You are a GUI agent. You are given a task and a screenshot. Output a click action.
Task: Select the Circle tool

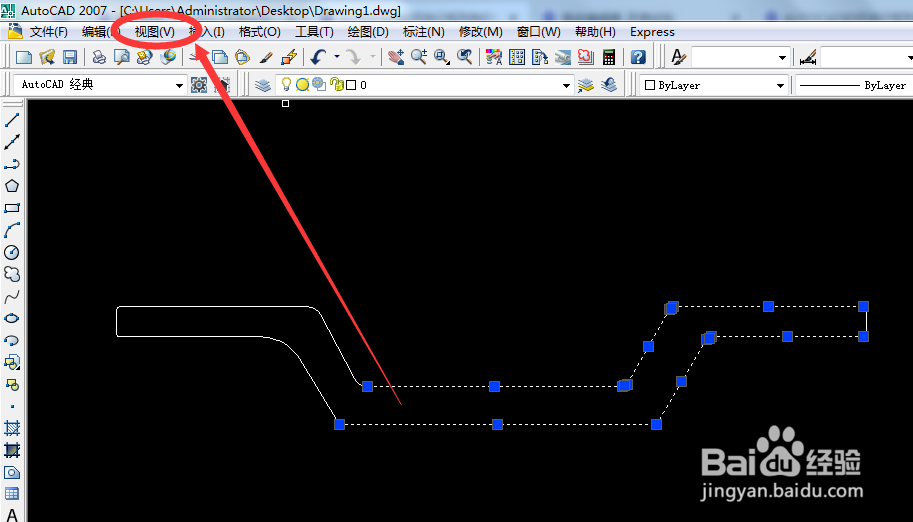tap(12, 252)
